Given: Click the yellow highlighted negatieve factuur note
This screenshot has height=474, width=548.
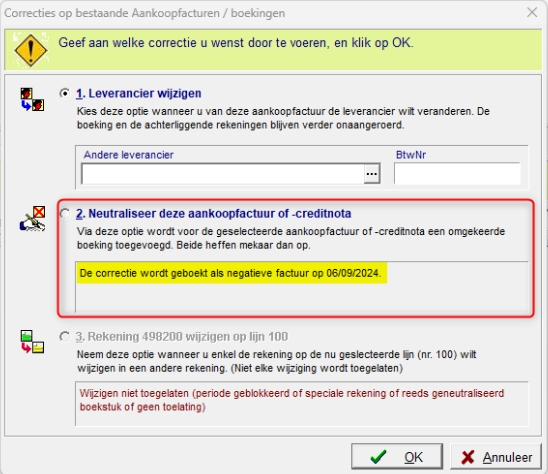Looking at the screenshot, I should [x=232, y=273].
